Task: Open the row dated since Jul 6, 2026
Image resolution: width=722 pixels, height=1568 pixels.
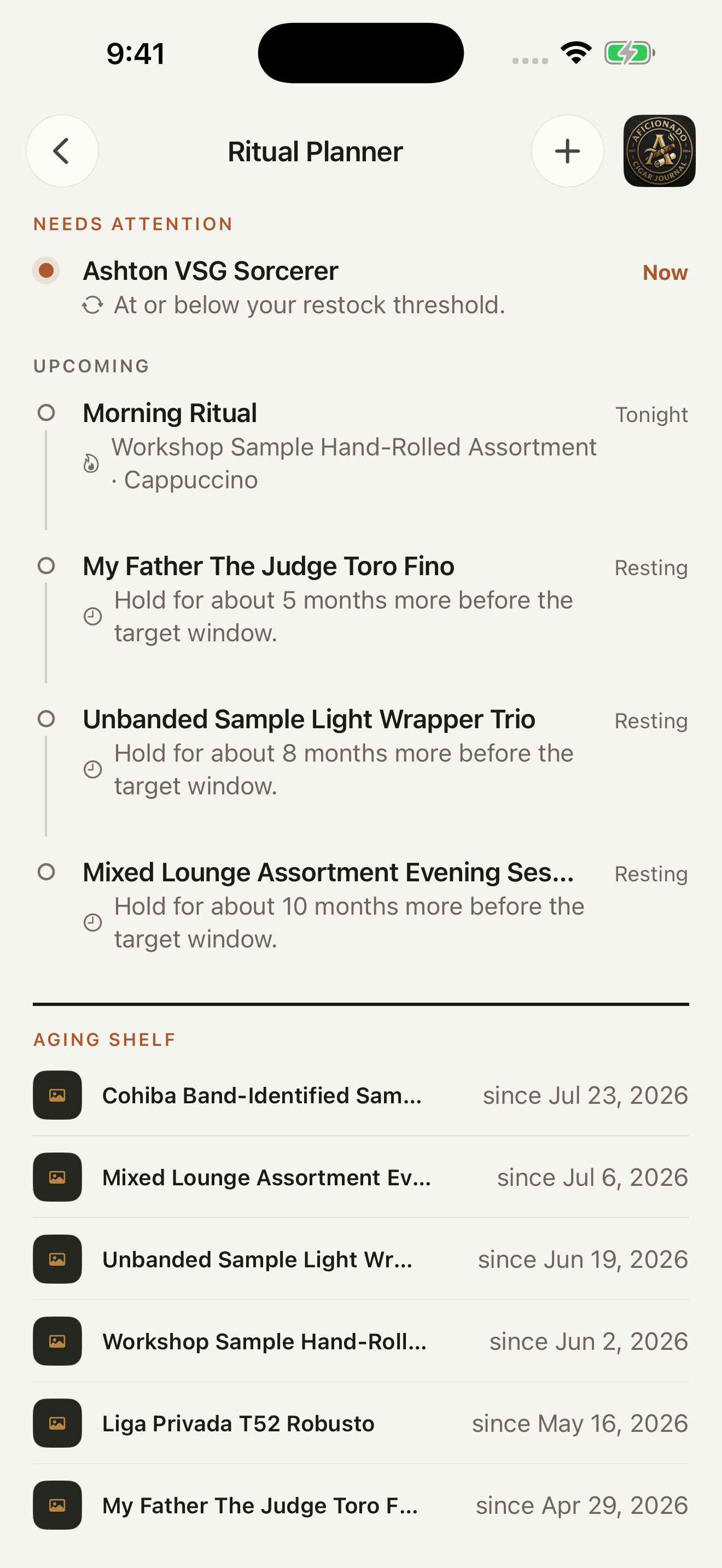Action: click(x=360, y=1177)
